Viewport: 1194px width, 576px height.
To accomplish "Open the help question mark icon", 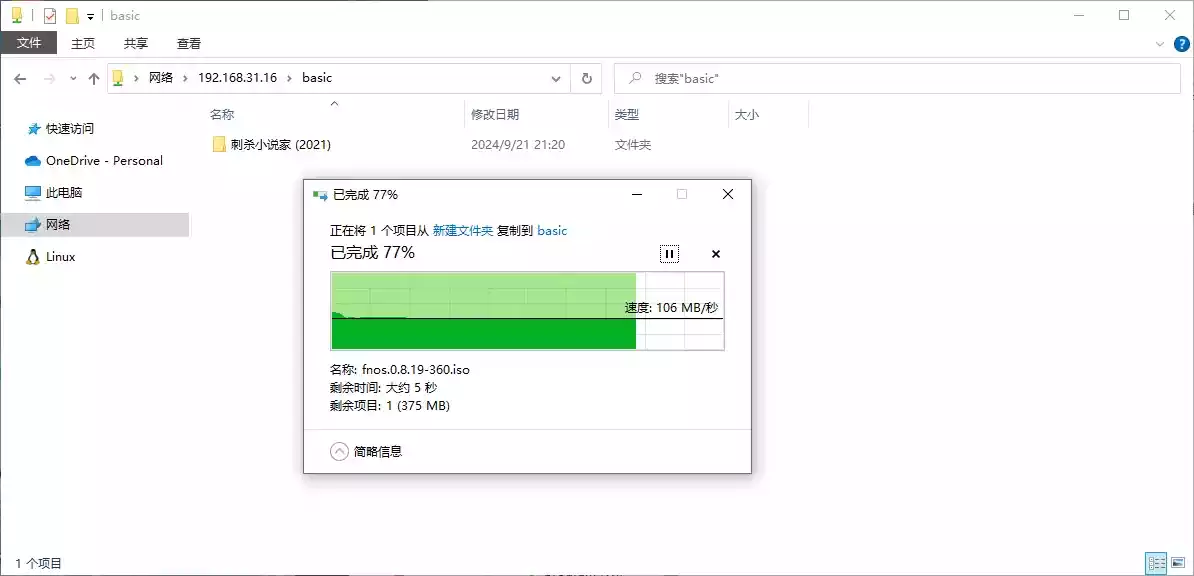I will click(x=1181, y=43).
